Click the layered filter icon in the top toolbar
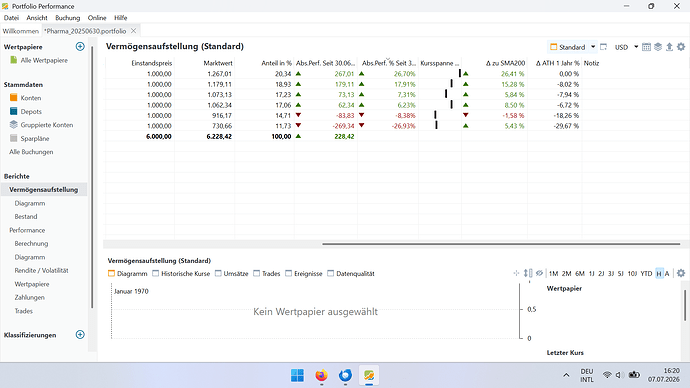Viewport: 690px width, 388px height. (658, 47)
